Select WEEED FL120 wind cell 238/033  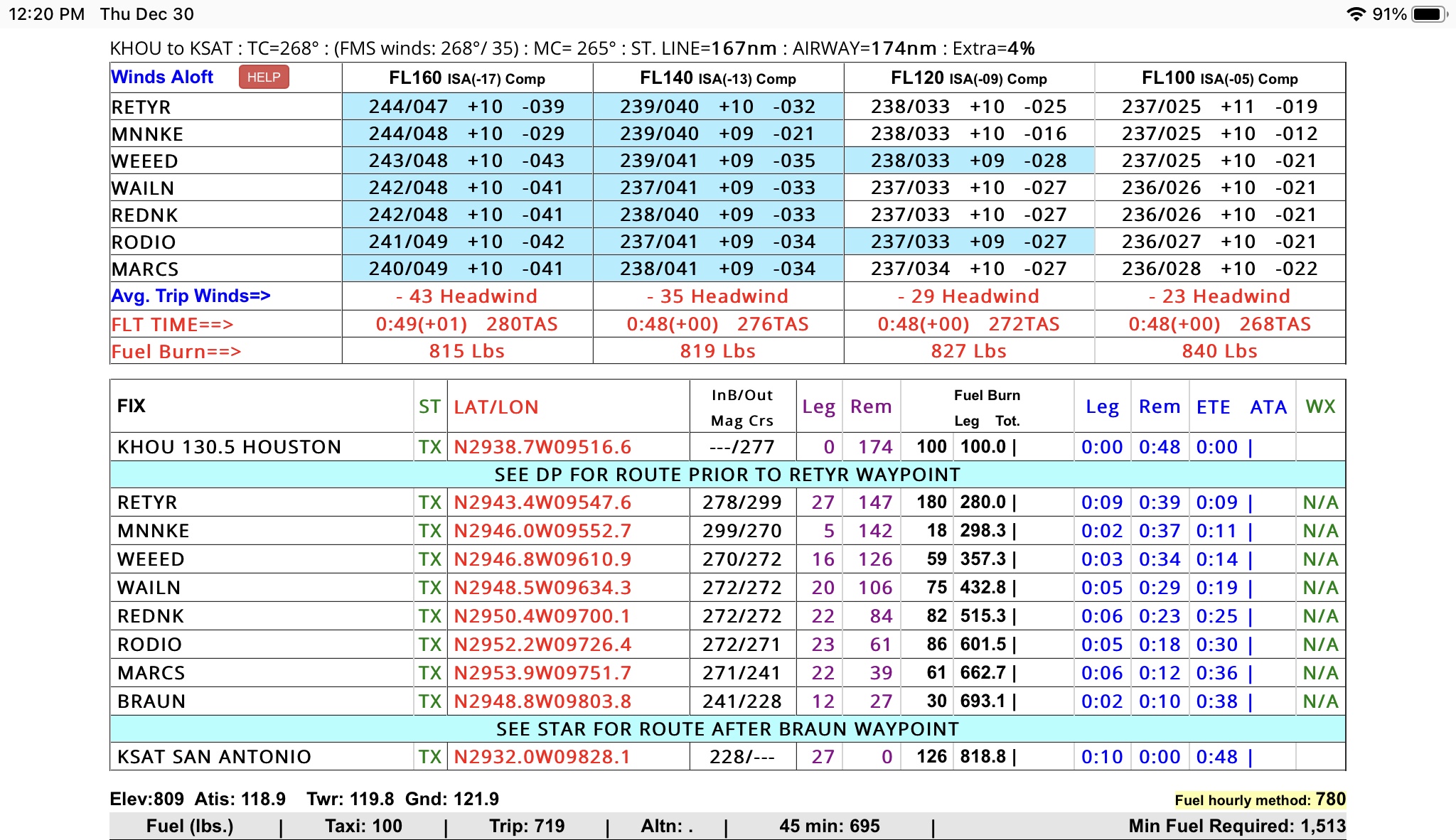(x=969, y=161)
